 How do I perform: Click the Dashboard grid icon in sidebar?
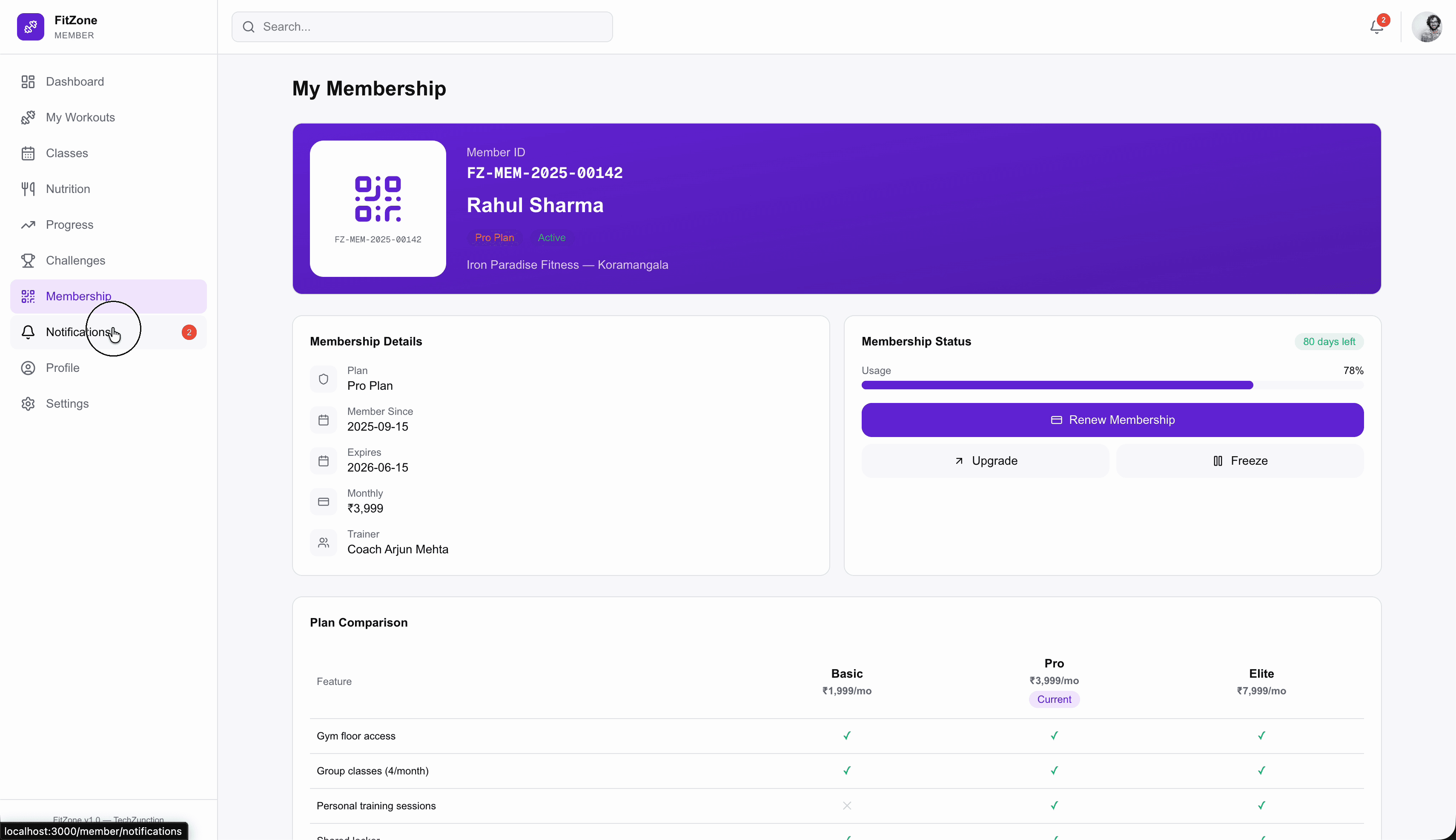[x=28, y=81]
